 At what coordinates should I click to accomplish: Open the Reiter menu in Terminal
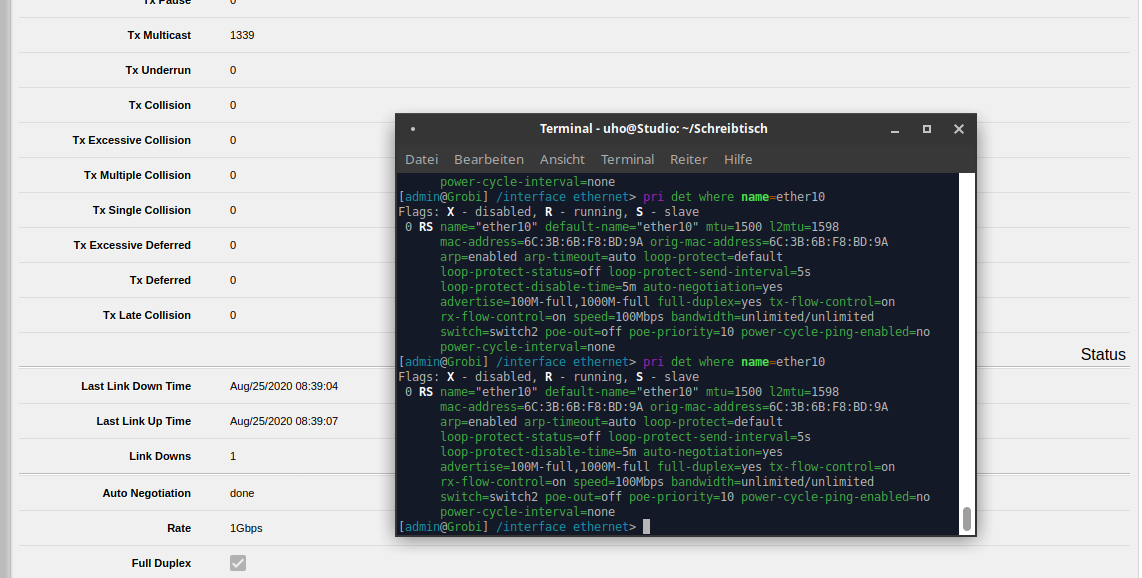tap(688, 159)
